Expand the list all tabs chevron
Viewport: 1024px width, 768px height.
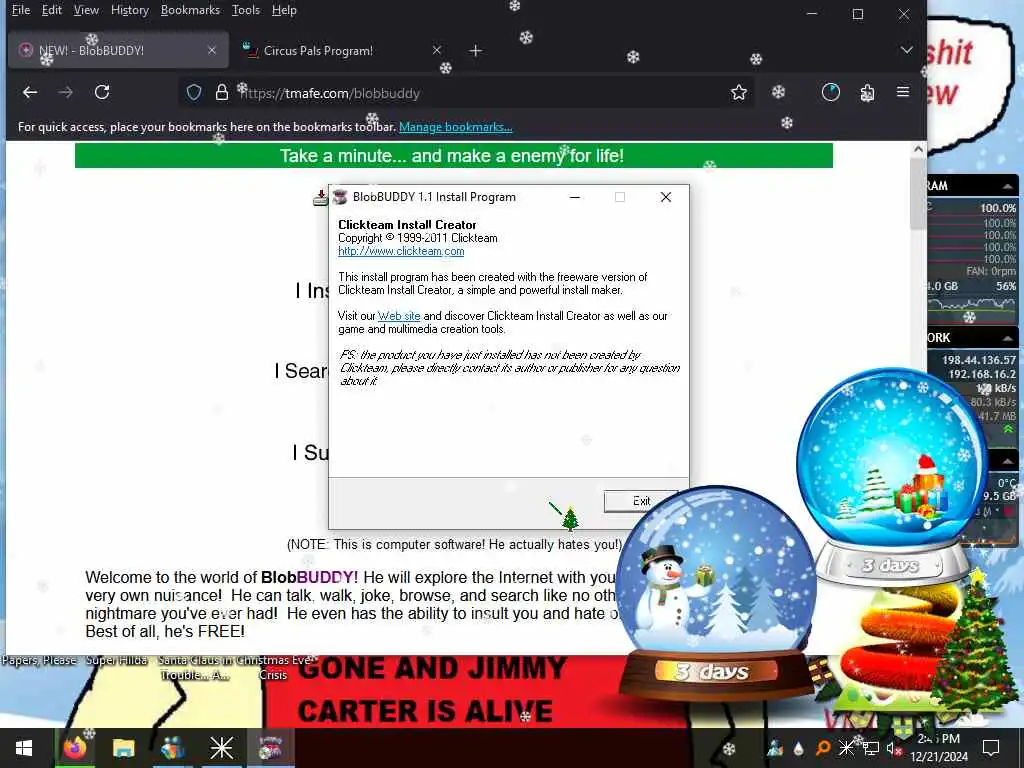906,50
